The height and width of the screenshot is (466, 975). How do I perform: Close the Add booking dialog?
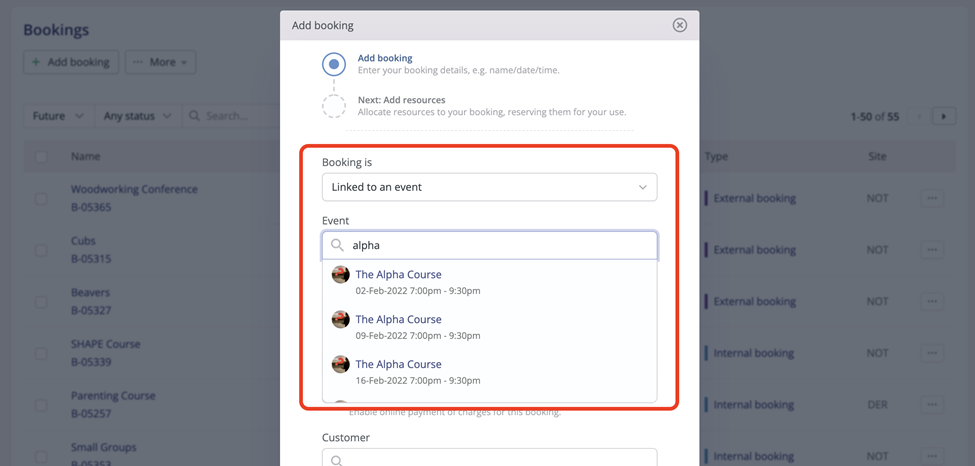(x=679, y=25)
